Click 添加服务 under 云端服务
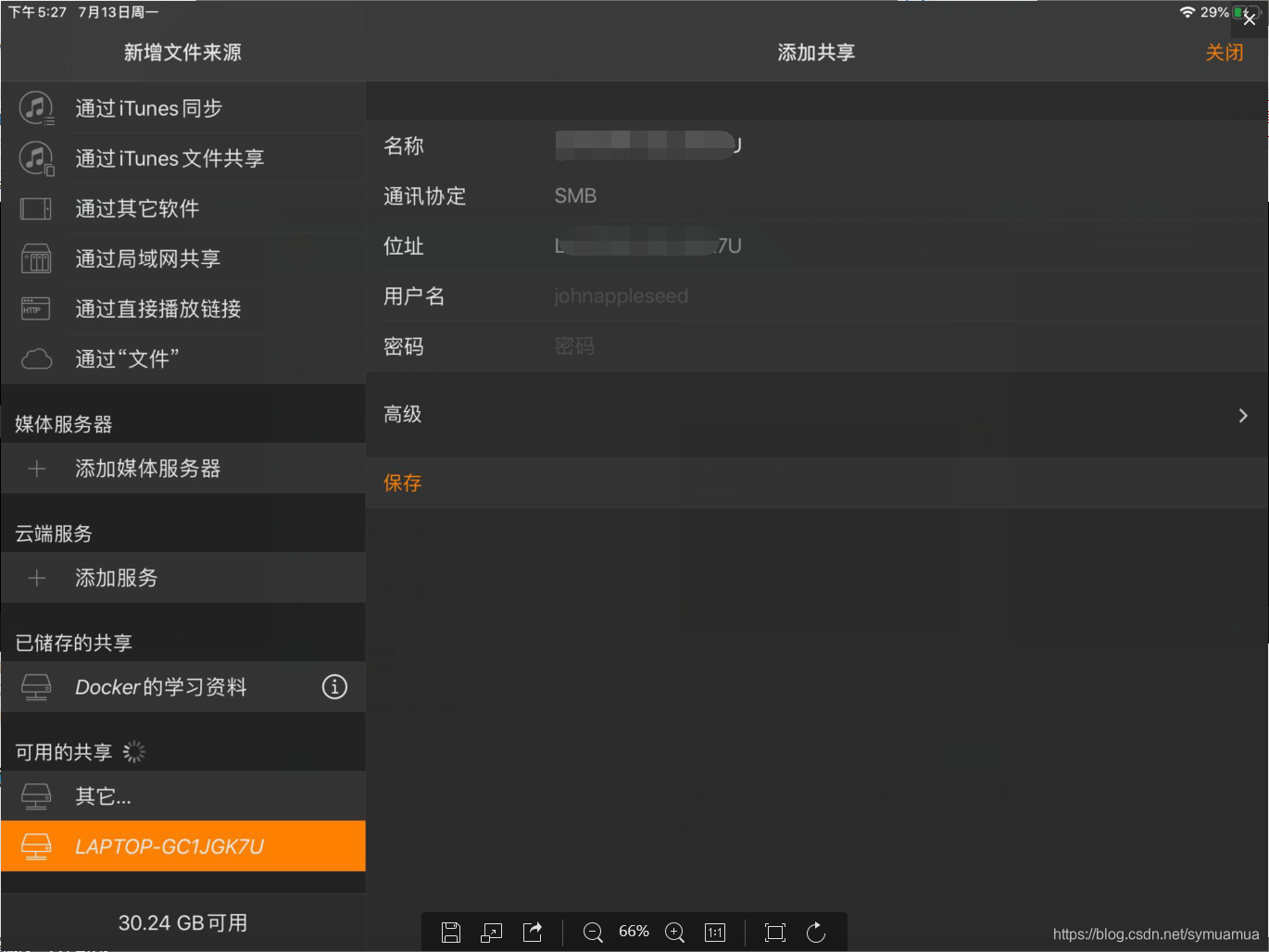The width and height of the screenshot is (1269, 952). click(x=183, y=578)
